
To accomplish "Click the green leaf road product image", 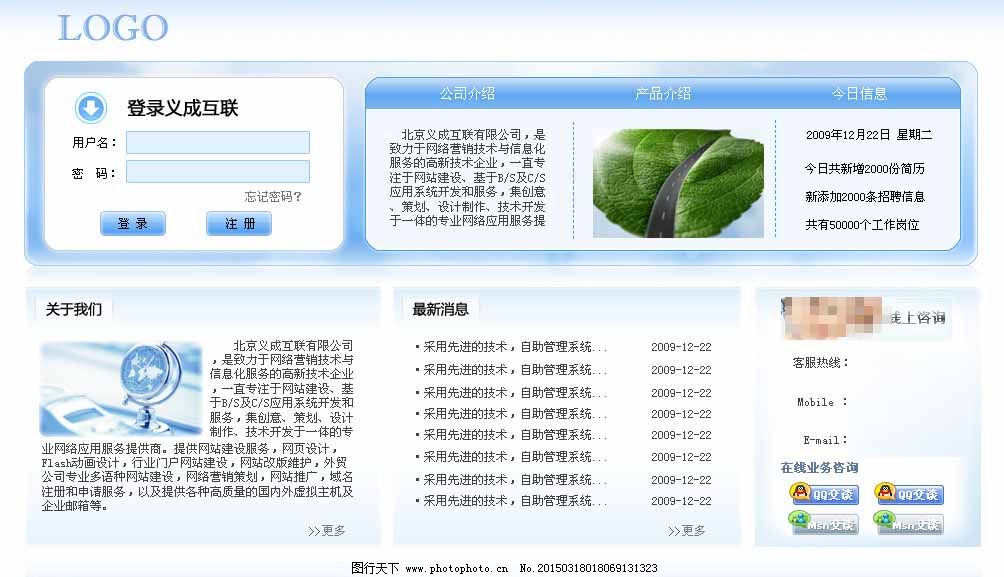I will [678, 183].
